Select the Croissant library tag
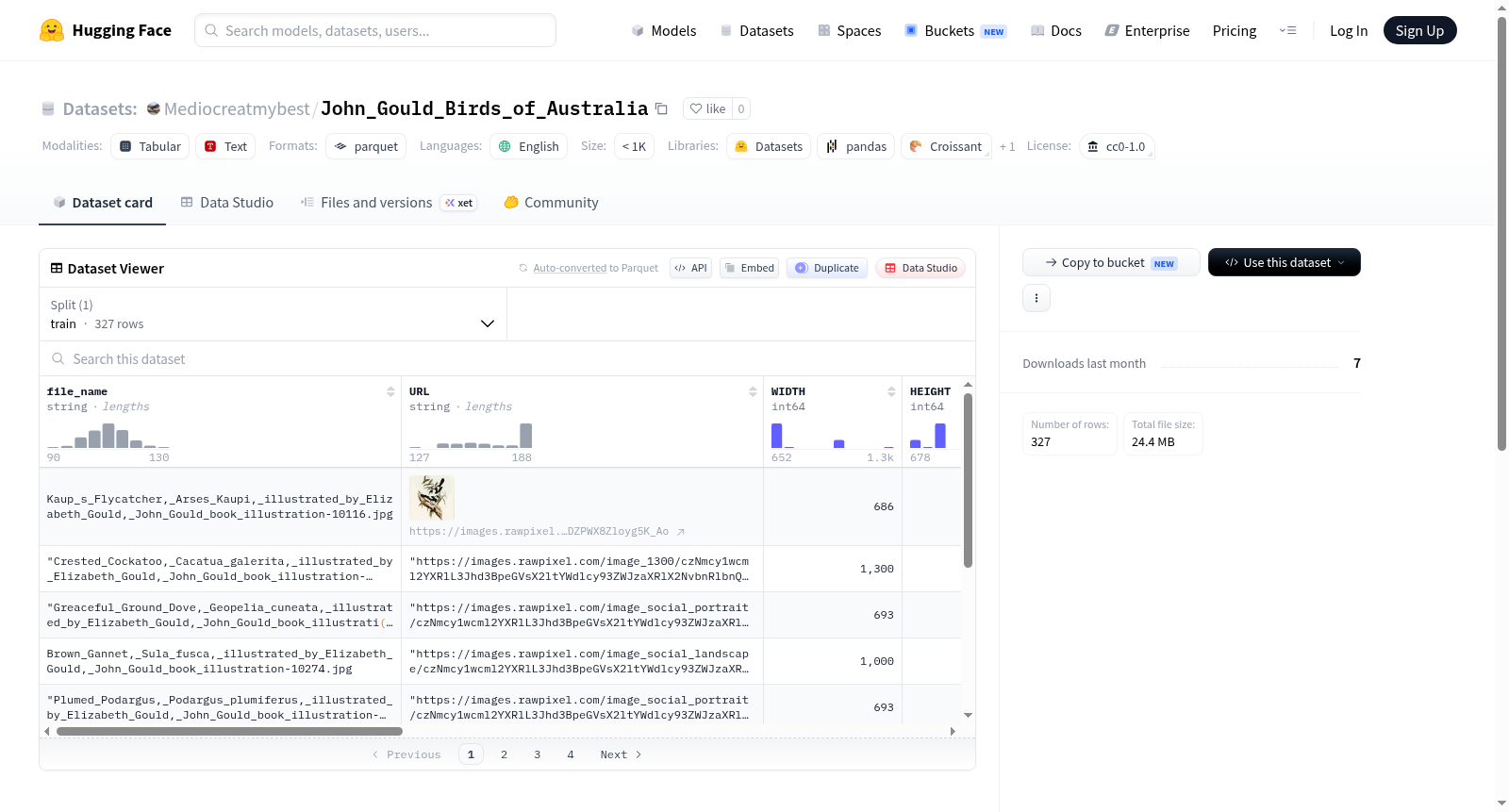This screenshot has height=812, width=1509. (946, 146)
